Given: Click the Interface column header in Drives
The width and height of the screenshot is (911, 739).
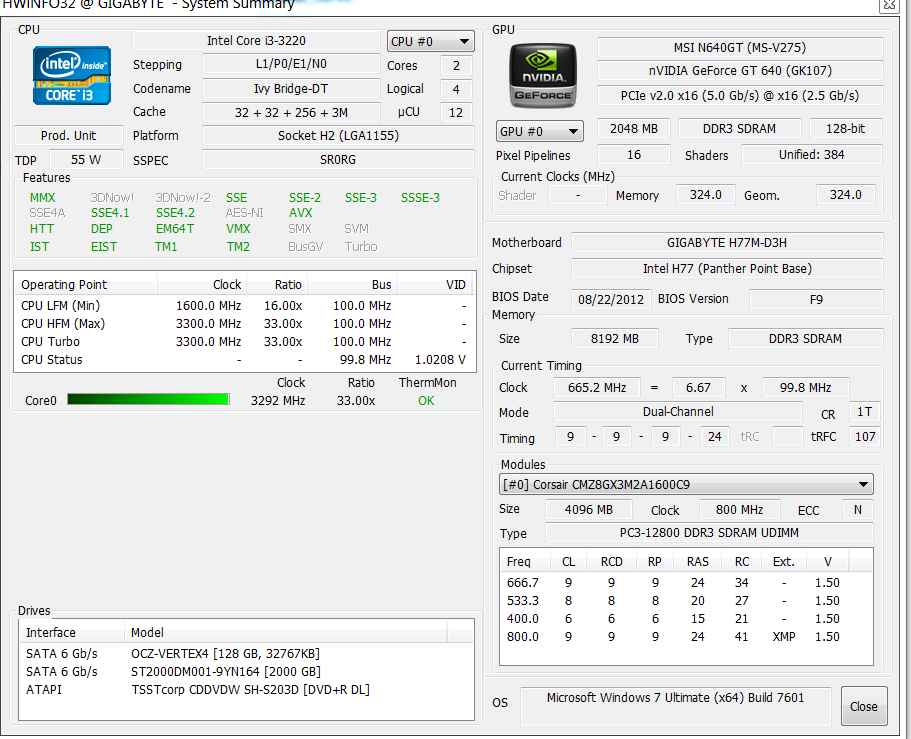Looking at the screenshot, I should (72, 632).
